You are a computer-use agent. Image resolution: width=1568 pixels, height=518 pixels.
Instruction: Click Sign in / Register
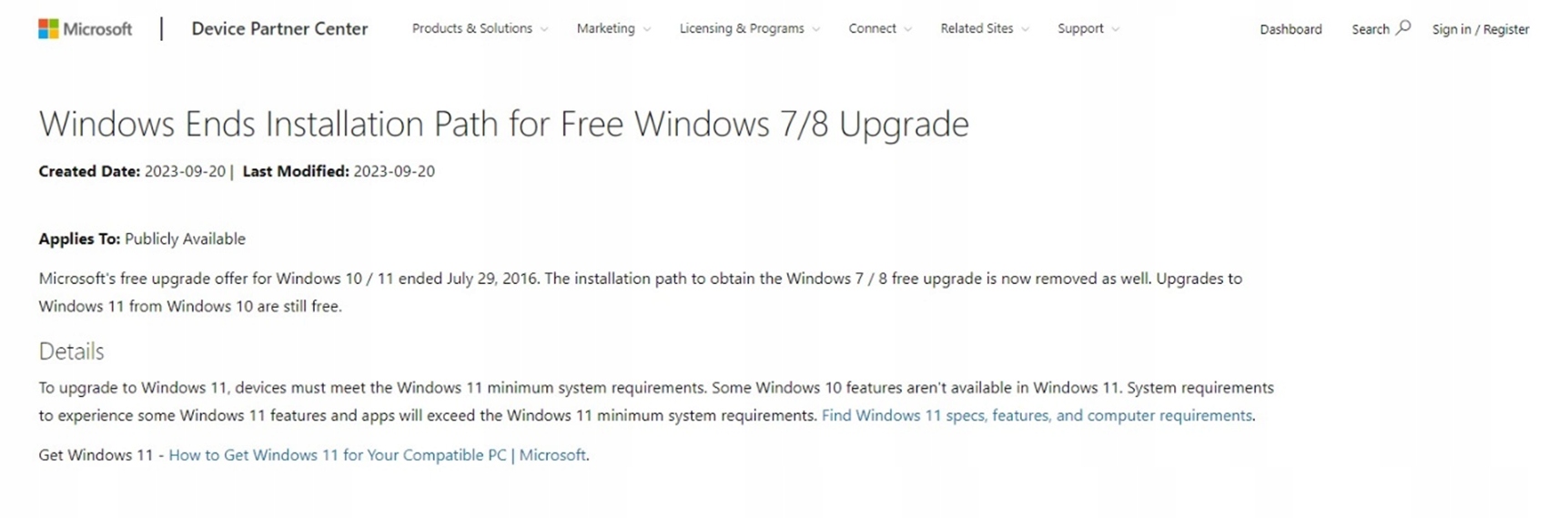1480,29
